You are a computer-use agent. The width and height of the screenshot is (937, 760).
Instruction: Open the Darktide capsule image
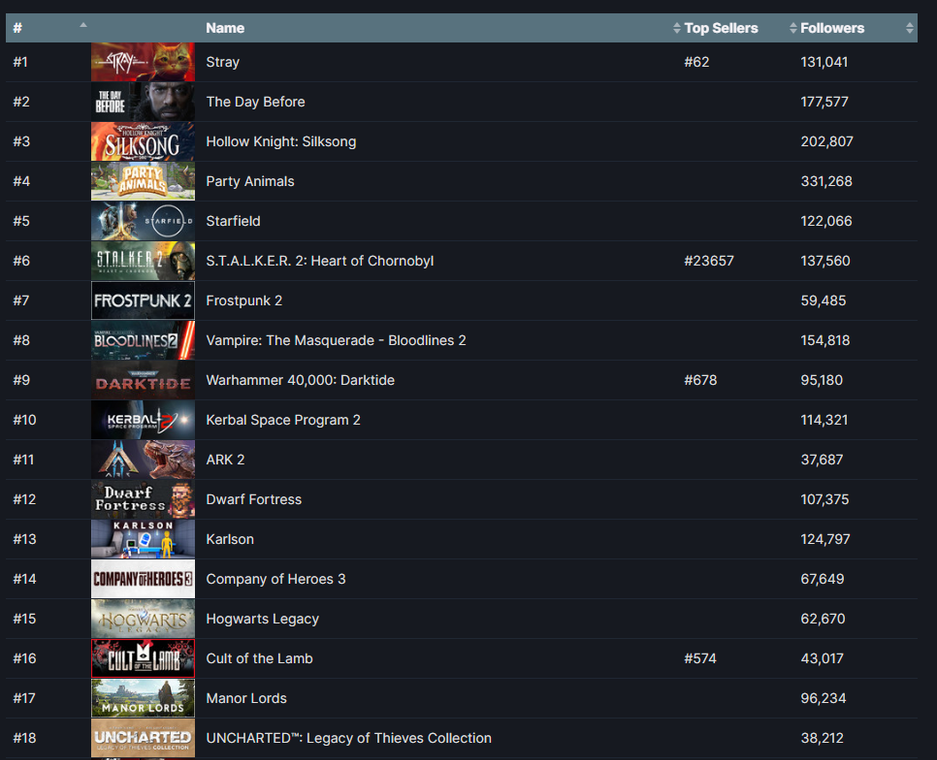(x=143, y=380)
